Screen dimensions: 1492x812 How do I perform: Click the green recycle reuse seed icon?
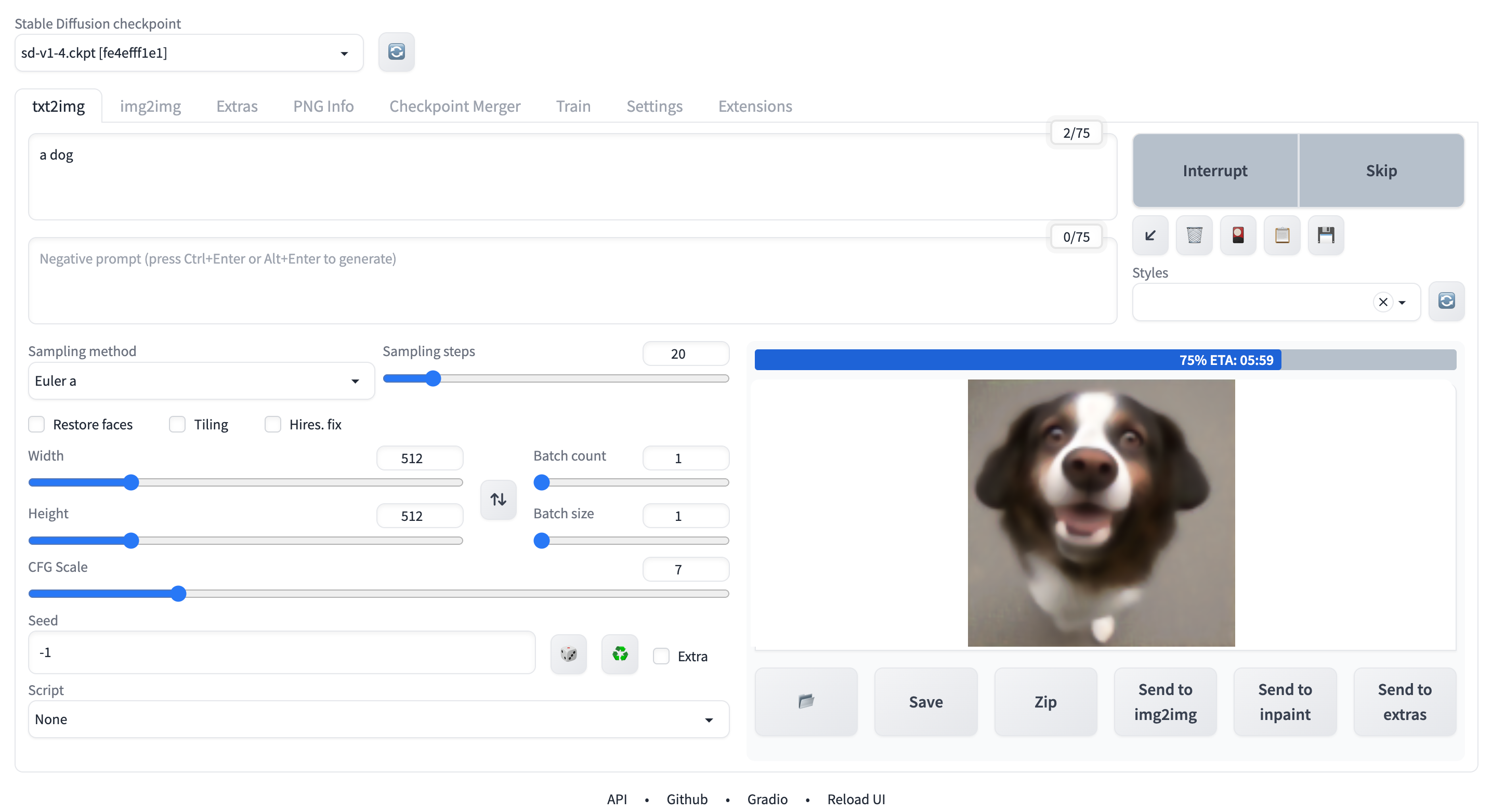pos(620,654)
